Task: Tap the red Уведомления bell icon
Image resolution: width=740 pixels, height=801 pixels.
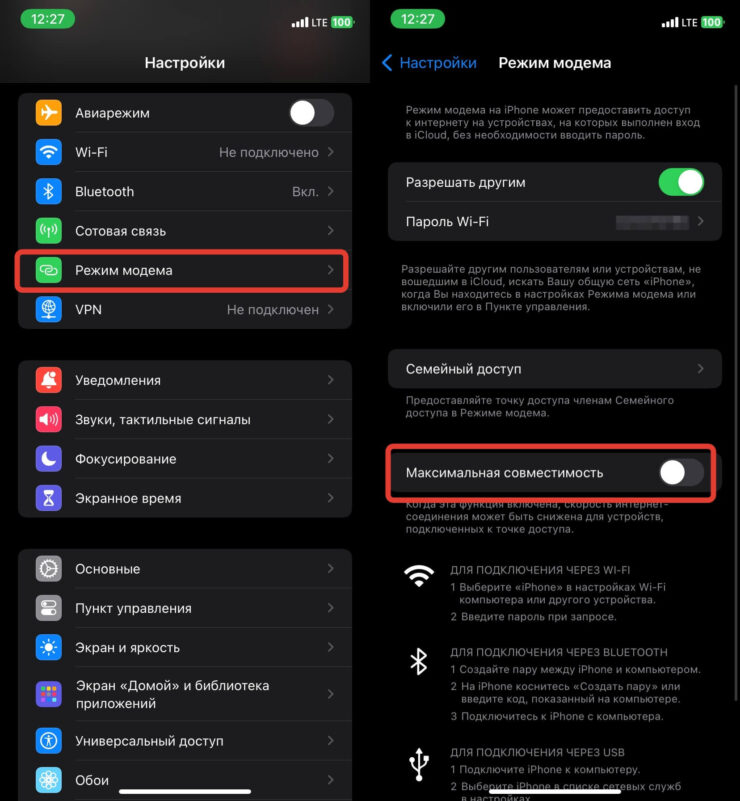Action: point(49,380)
